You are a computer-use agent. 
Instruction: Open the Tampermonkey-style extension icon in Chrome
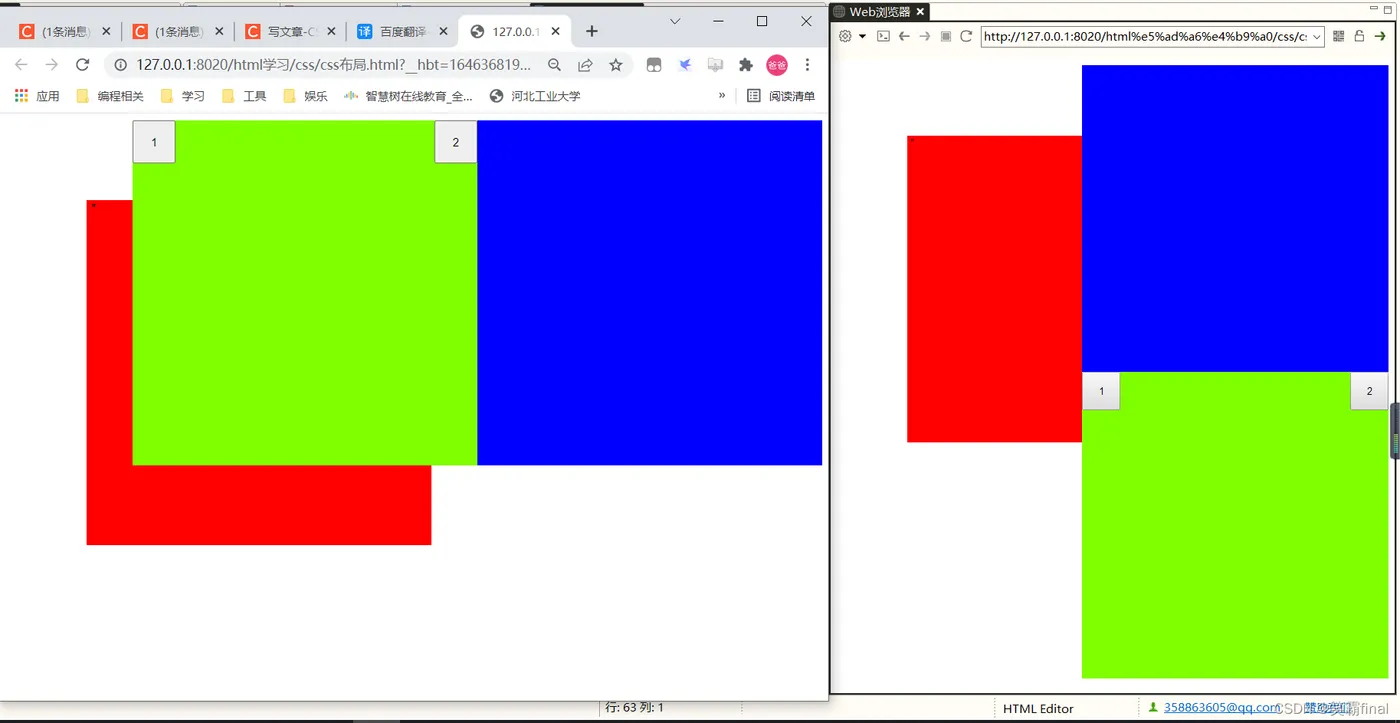(654, 65)
